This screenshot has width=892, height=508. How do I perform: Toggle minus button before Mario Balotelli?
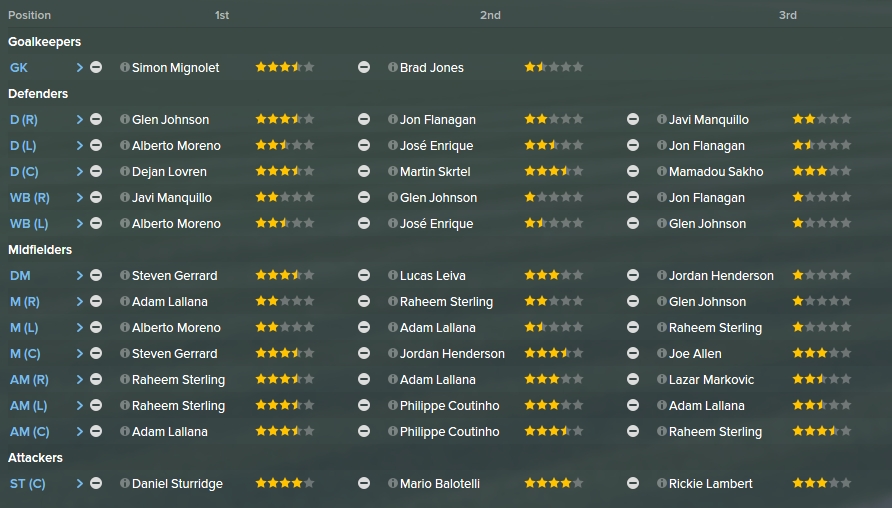coord(364,484)
